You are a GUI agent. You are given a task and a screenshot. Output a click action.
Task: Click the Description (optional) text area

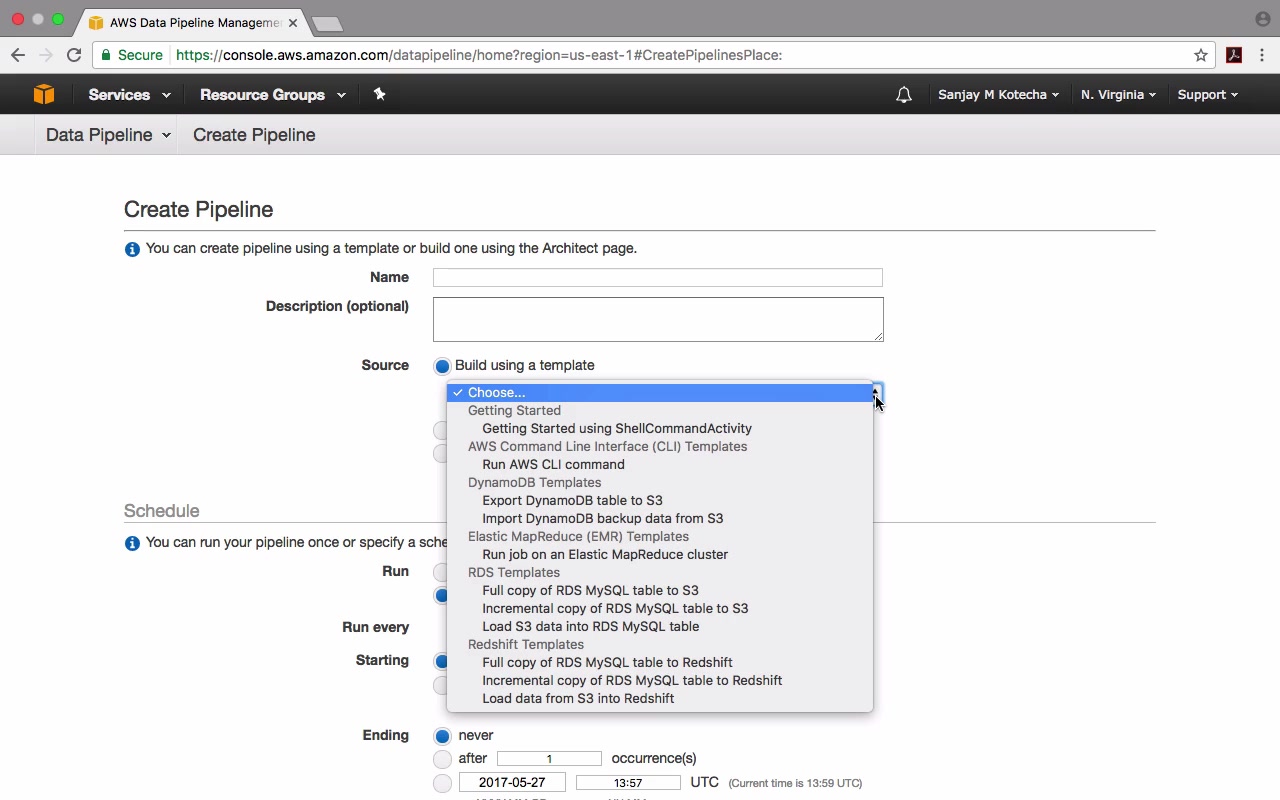point(658,319)
